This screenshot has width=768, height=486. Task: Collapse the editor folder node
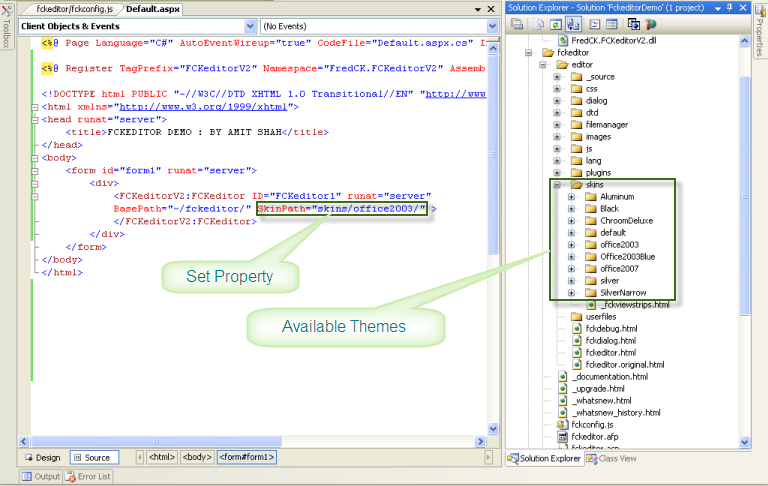coord(543,65)
